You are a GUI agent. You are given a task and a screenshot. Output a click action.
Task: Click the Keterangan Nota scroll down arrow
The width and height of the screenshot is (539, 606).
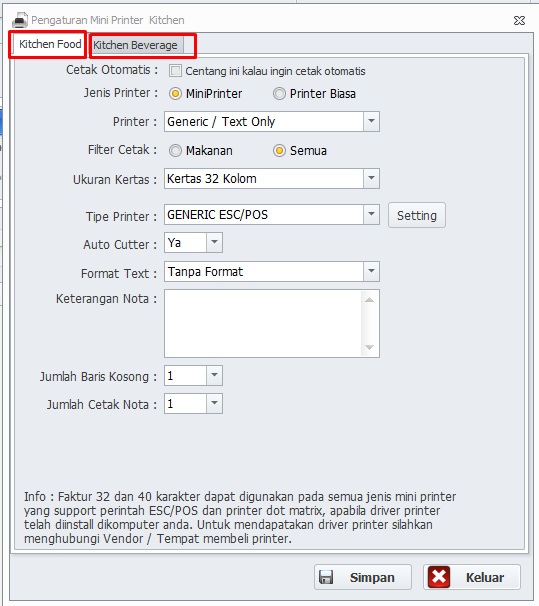click(x=369, y=347)
